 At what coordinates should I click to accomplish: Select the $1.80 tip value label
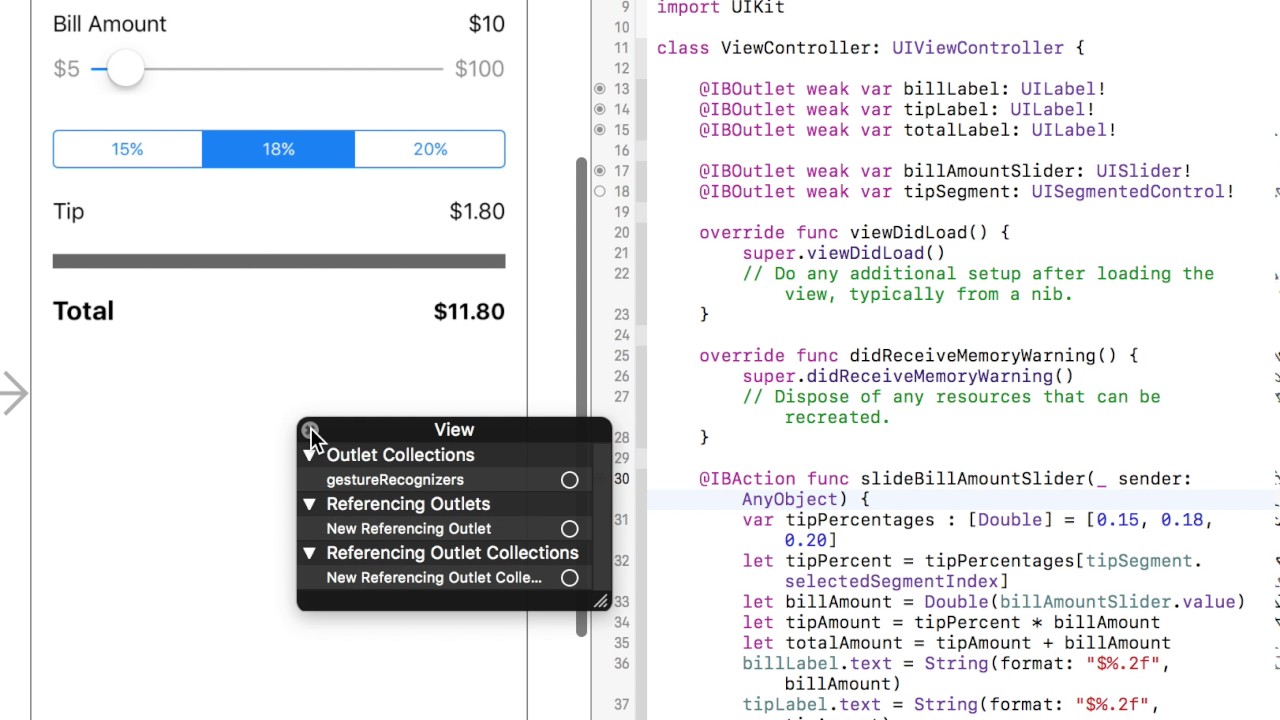[x=477, y=211]
